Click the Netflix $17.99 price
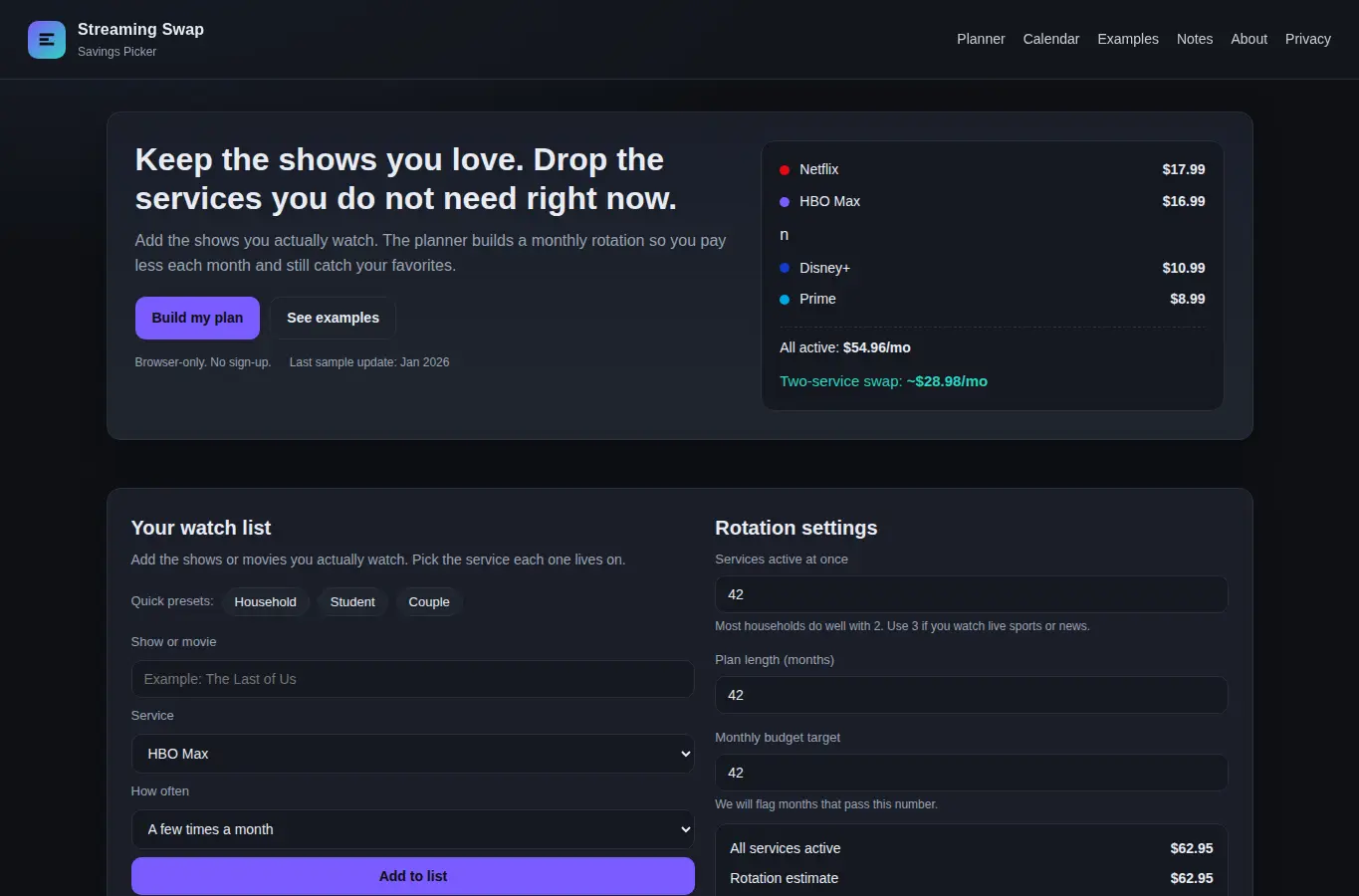Screen dimensions: 1359x896 [x=1184, y=169]
